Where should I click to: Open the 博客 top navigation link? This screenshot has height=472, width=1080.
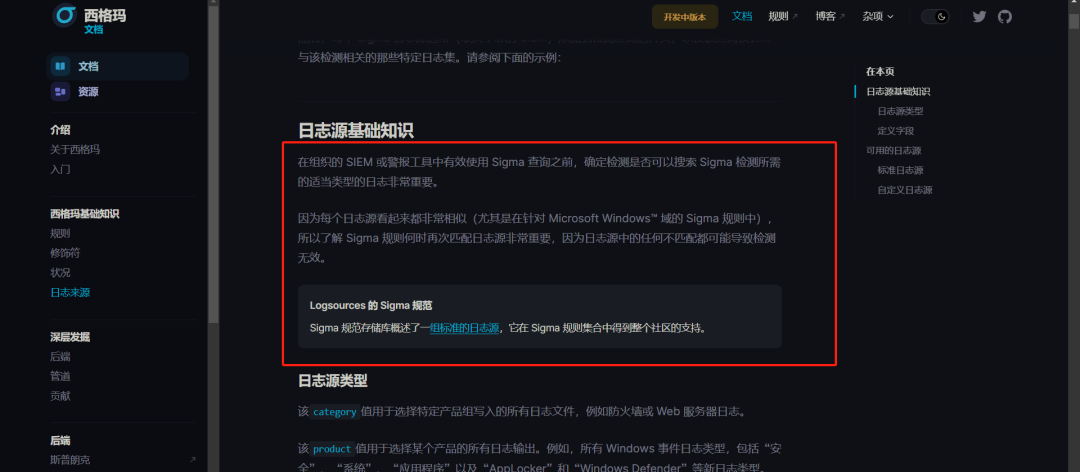[830, 17]
